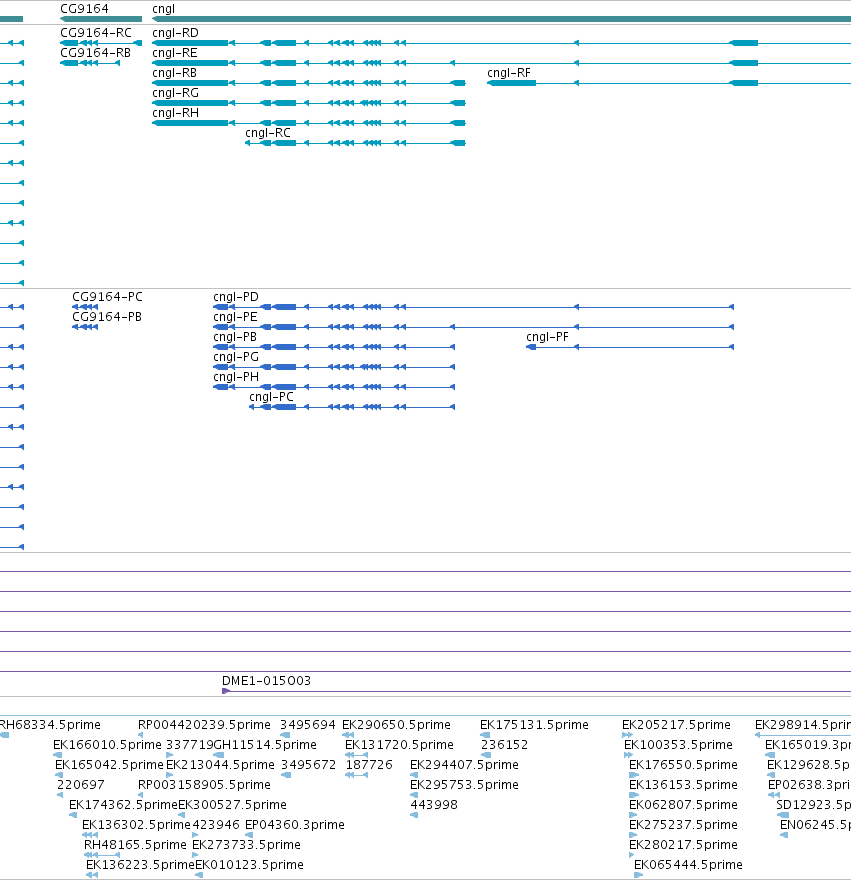
Task: Click the RH68334.5prime EST label
Action: tap(50, 725)
